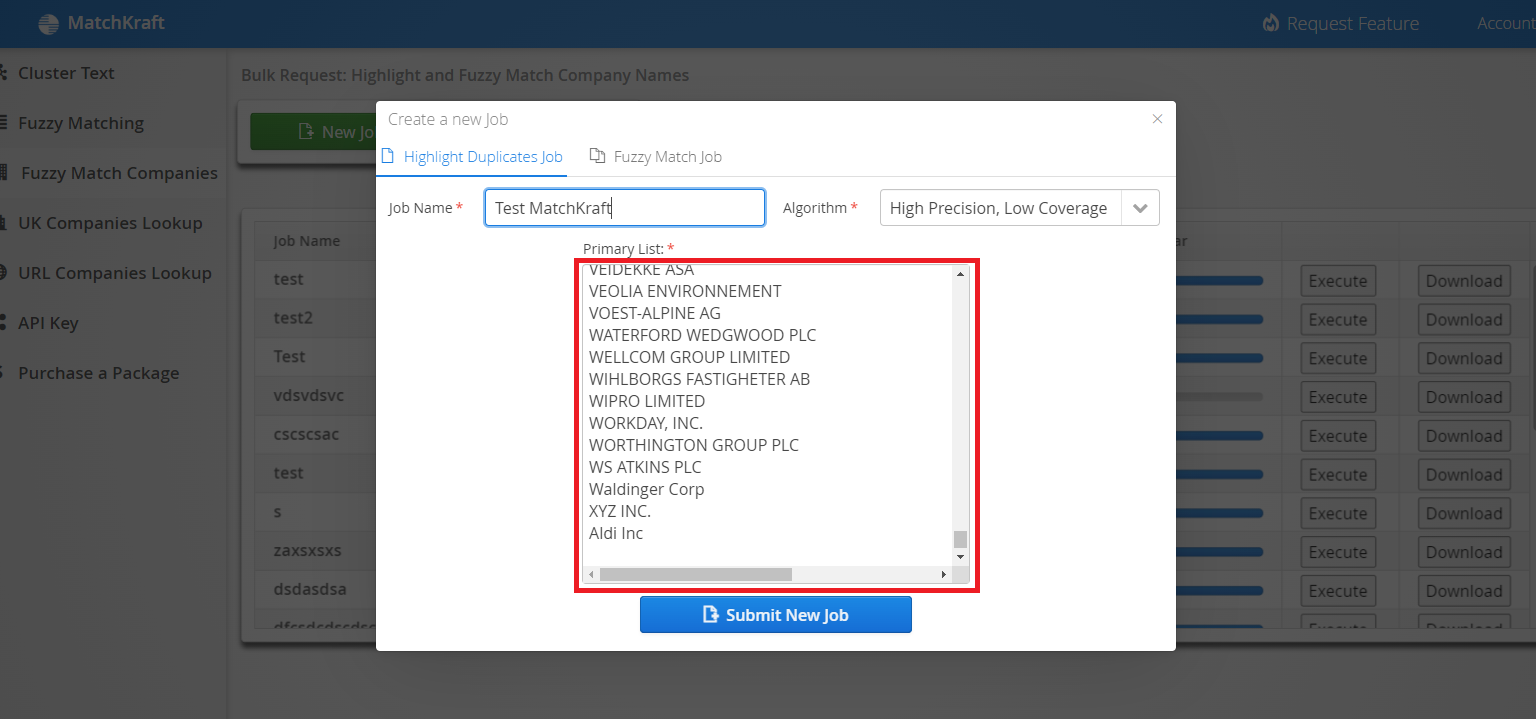Screen dimensions: 1536x719
Task: Click the down arrow of the Primary List scrollbar
Action: pyautogui.click(x=960, y=556)
